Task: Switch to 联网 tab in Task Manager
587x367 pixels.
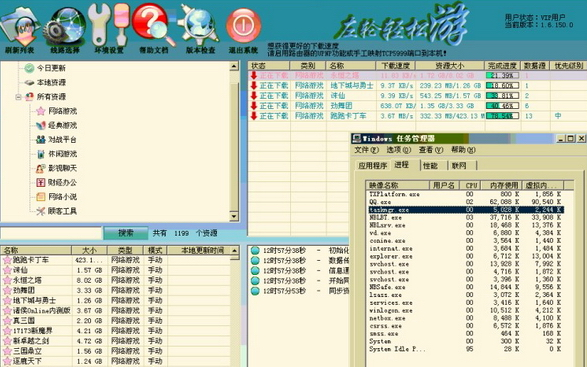Action: (x=459, y=166)
